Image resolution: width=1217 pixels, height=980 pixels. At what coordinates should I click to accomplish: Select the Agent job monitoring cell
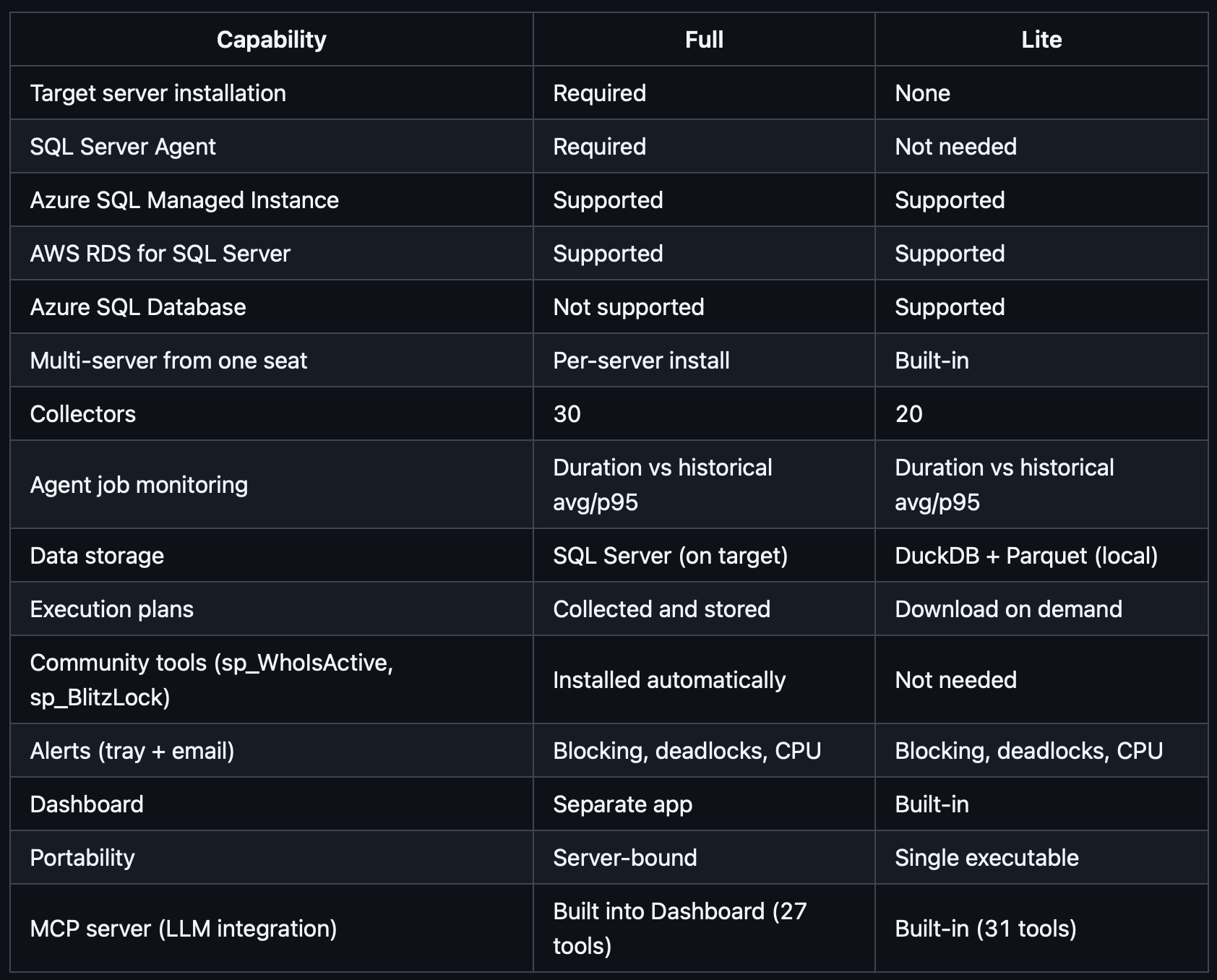(x=139, y=485)
